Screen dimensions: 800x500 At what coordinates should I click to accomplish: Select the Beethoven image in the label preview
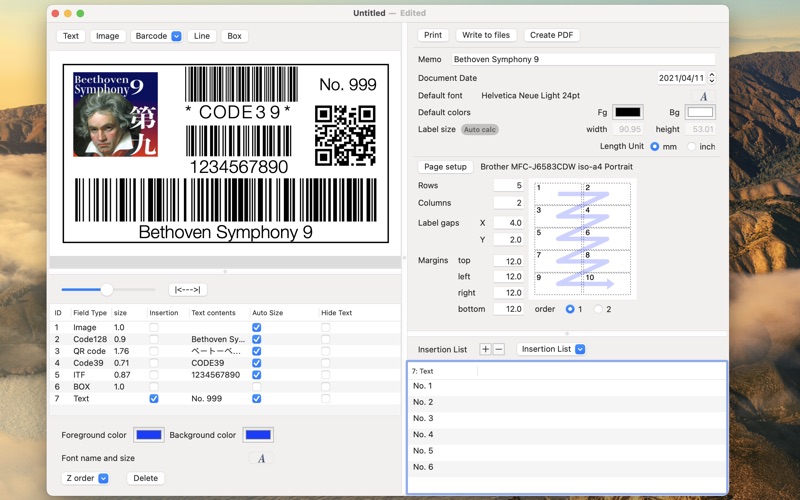pos(115,114)
